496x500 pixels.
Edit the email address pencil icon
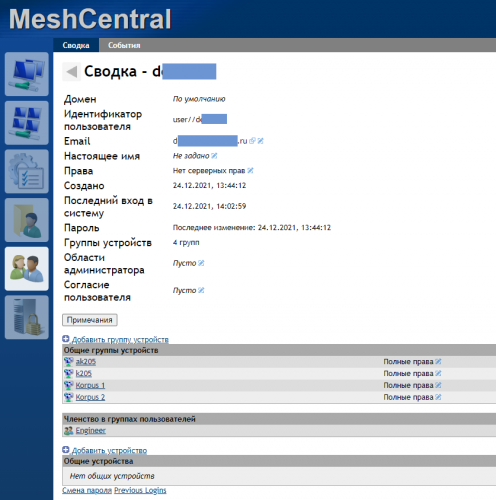tap(260, 141)
